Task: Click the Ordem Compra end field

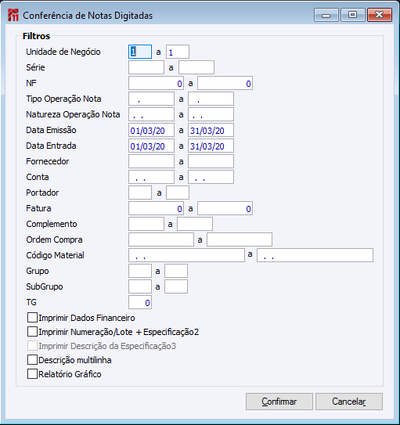Action: point(239,240)
